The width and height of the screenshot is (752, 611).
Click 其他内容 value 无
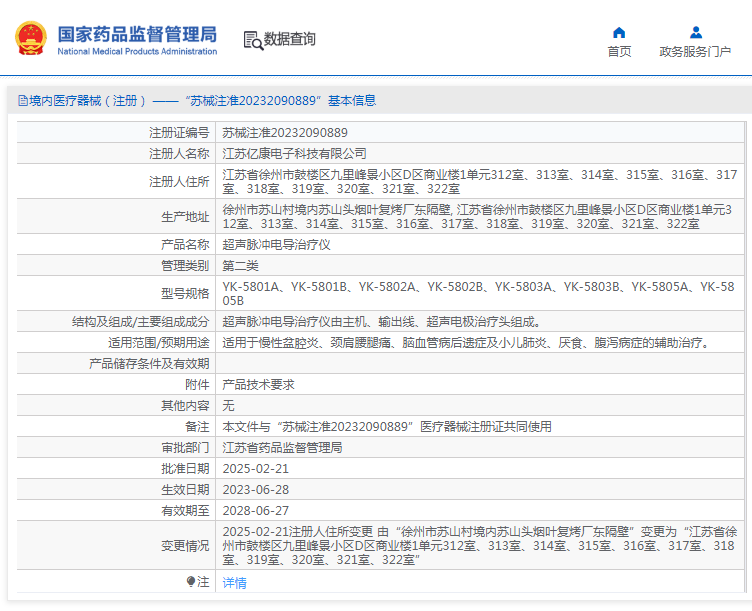(x=228, y=406)
